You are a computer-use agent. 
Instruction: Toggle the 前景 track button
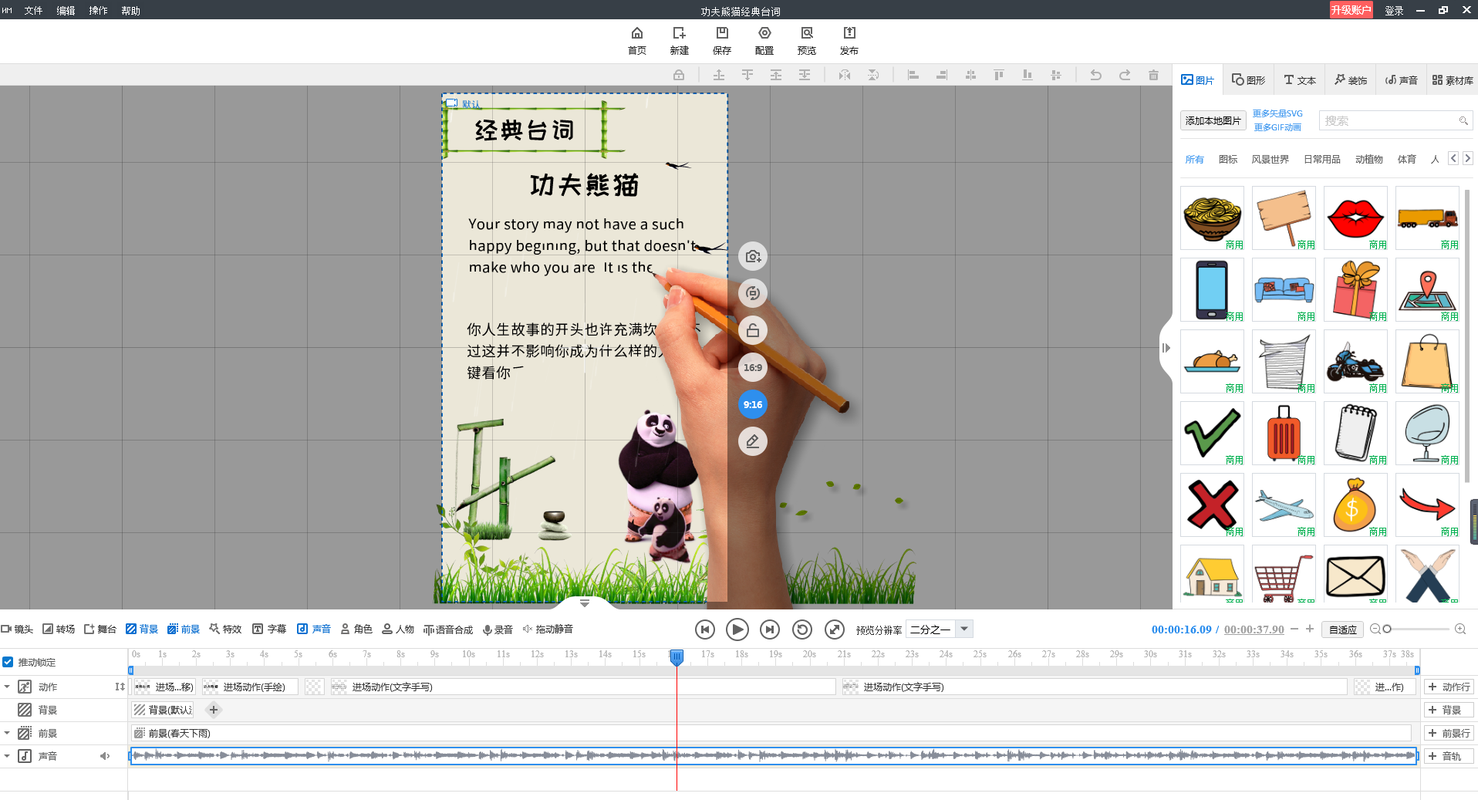coord(184,629)
